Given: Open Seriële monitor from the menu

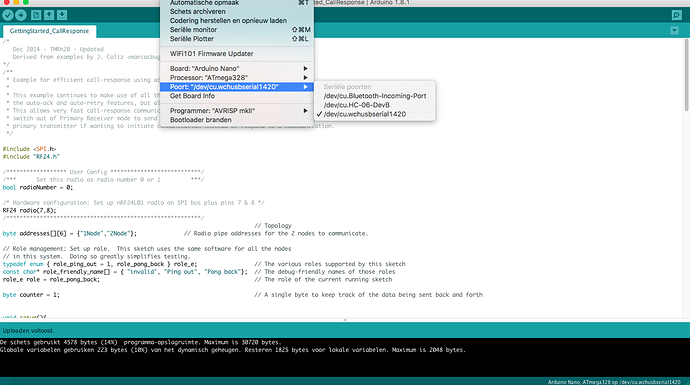Looking at the screenshot, I should click(237, 29).
